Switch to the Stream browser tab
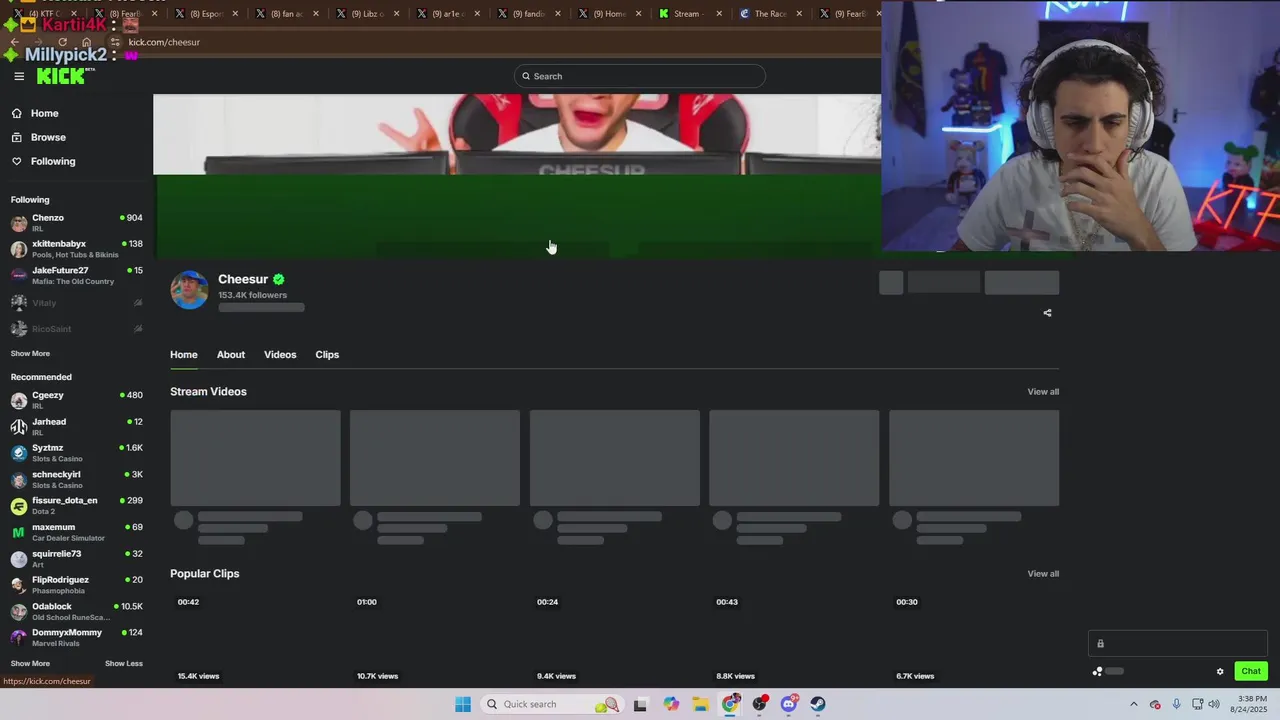This screenshot has width=1280, height=720. (687, 14)
